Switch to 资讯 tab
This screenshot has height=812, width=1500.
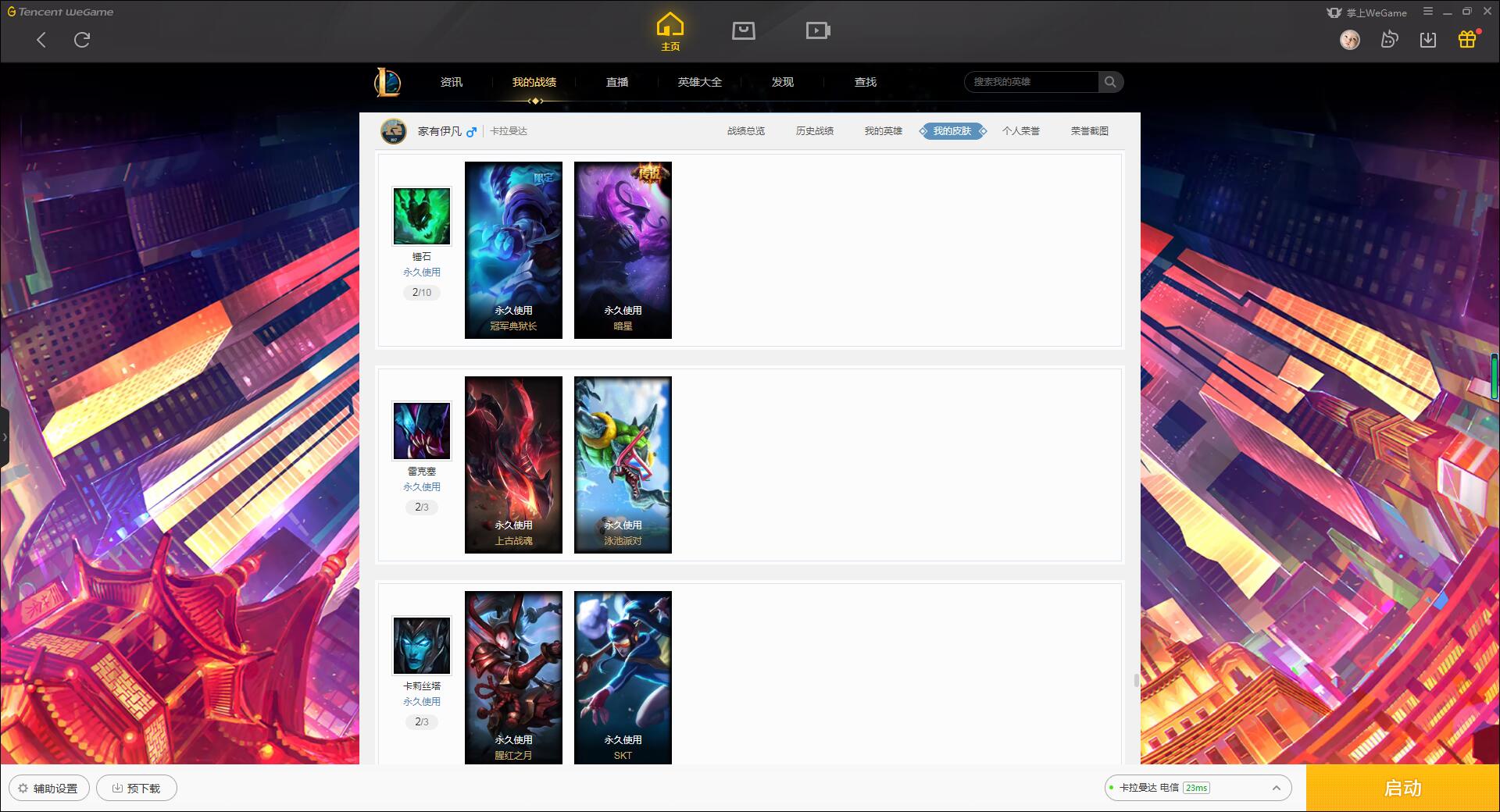(x=452, y=82)
